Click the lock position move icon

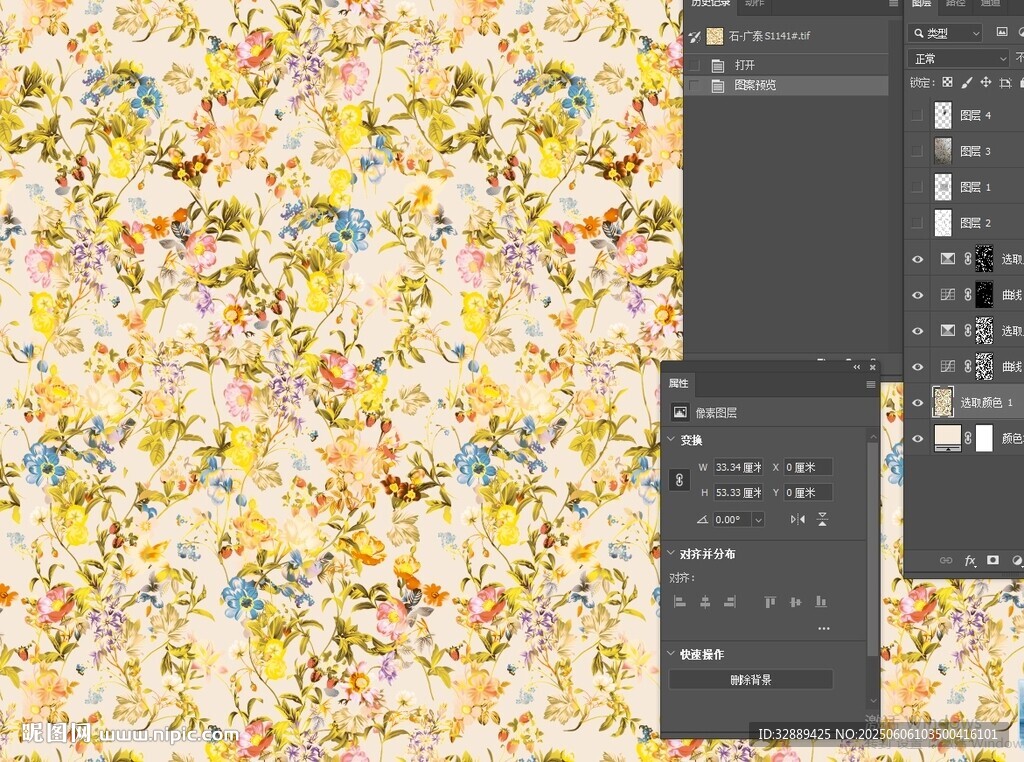click(985, 83)
